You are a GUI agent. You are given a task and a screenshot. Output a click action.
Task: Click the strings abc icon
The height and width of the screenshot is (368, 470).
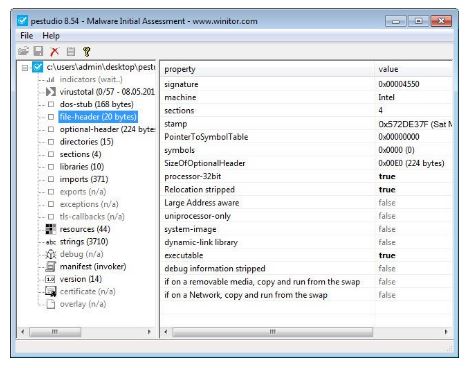[x=51, y=242]
